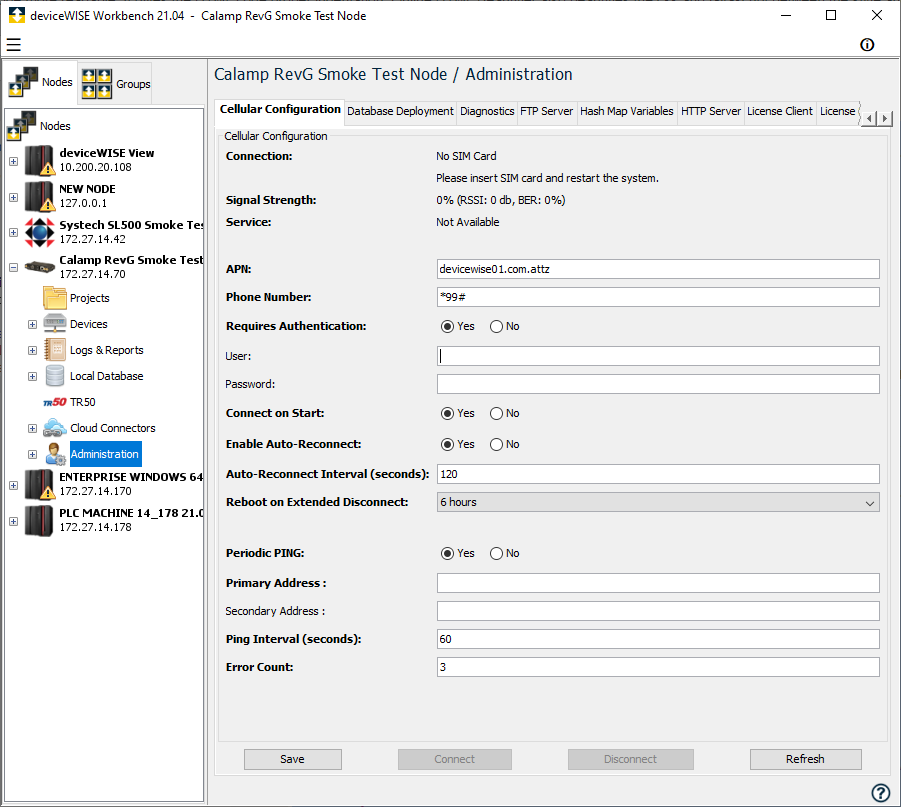Set Enable Auto-Reconnect to Yes
The image size is (901, 807).
point(447,444)
